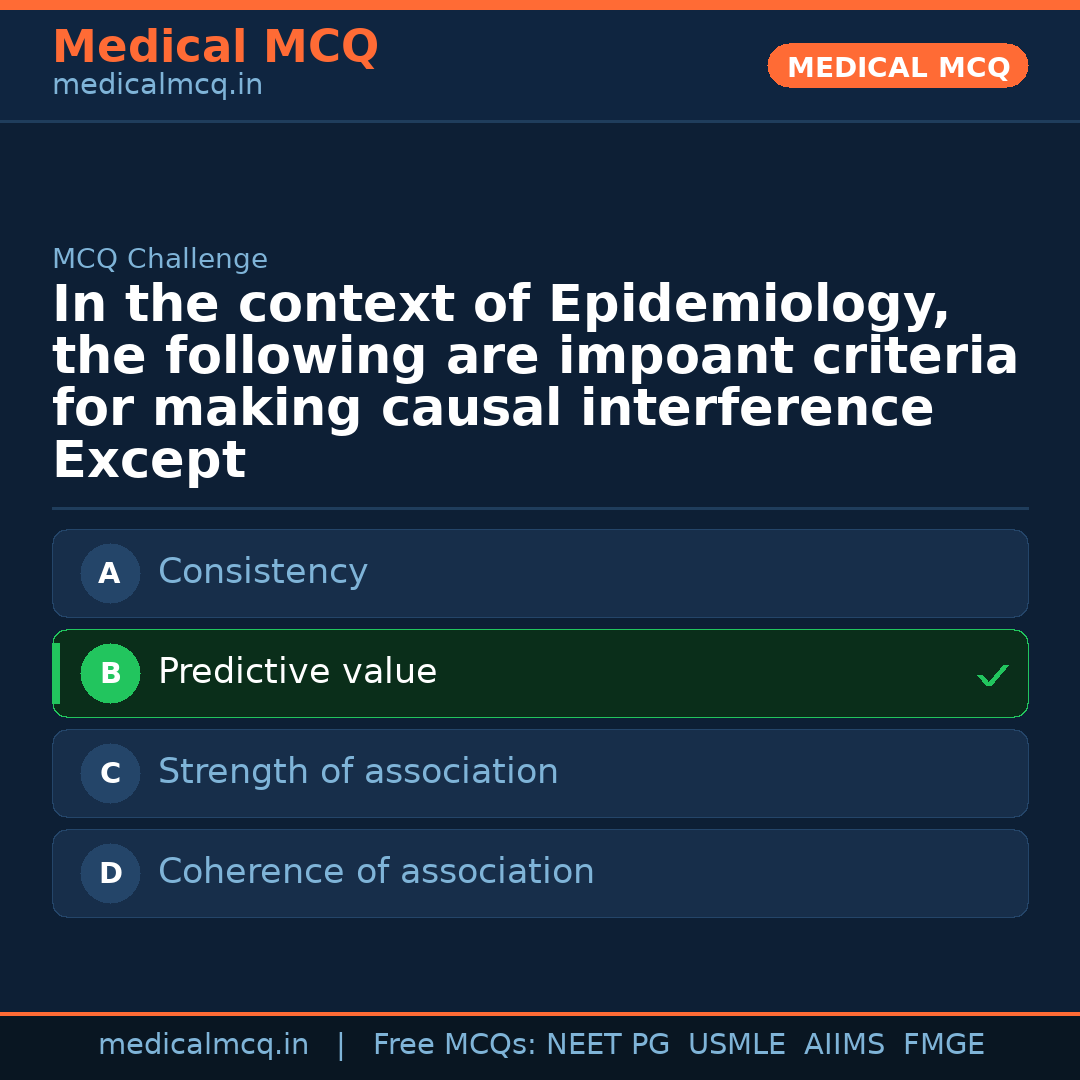The height and width of the screenshot is (1080, 1080).
Task: Click the letter D circle badge
Action: tap(110, 874)
